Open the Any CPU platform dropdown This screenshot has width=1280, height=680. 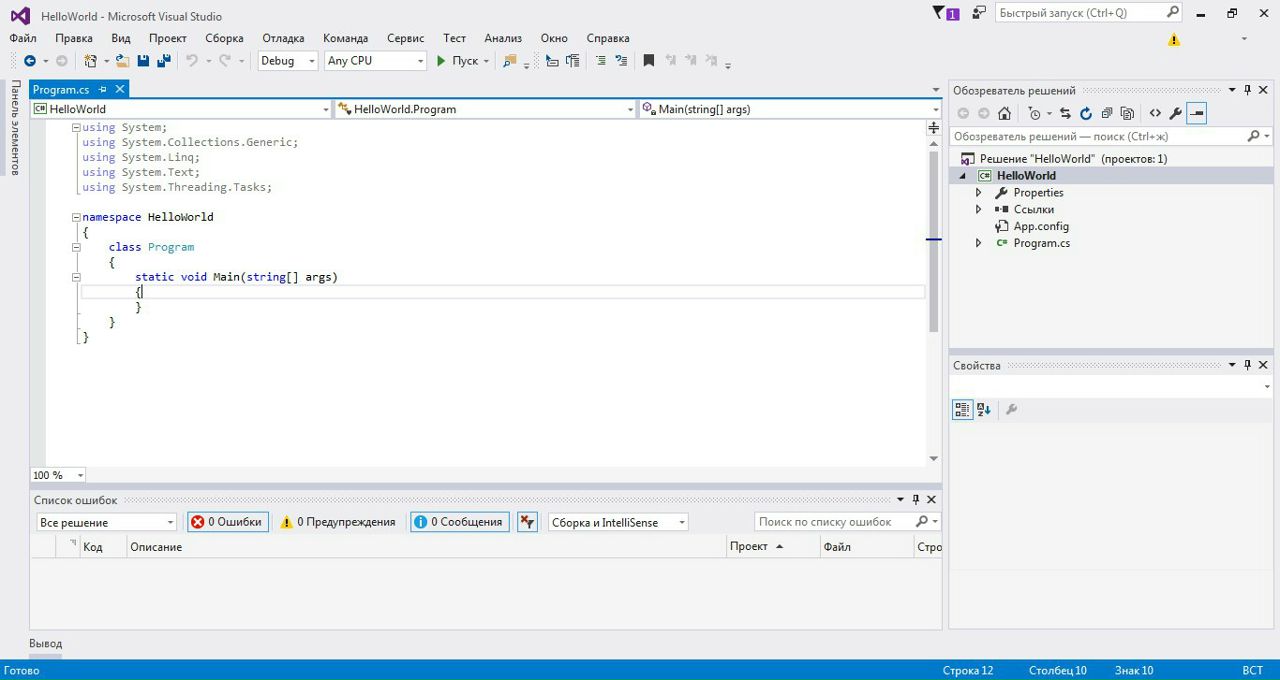coord(375,61)
